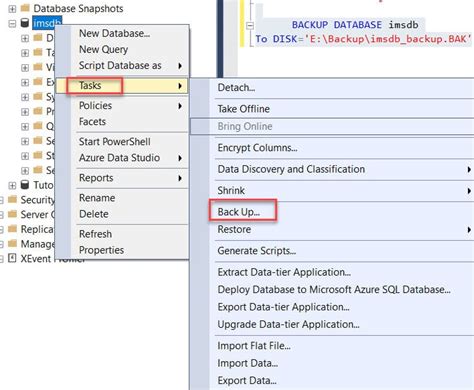Select Facets menu item
The width and height of the screenshot is (474, 390).
pos(123,122)
